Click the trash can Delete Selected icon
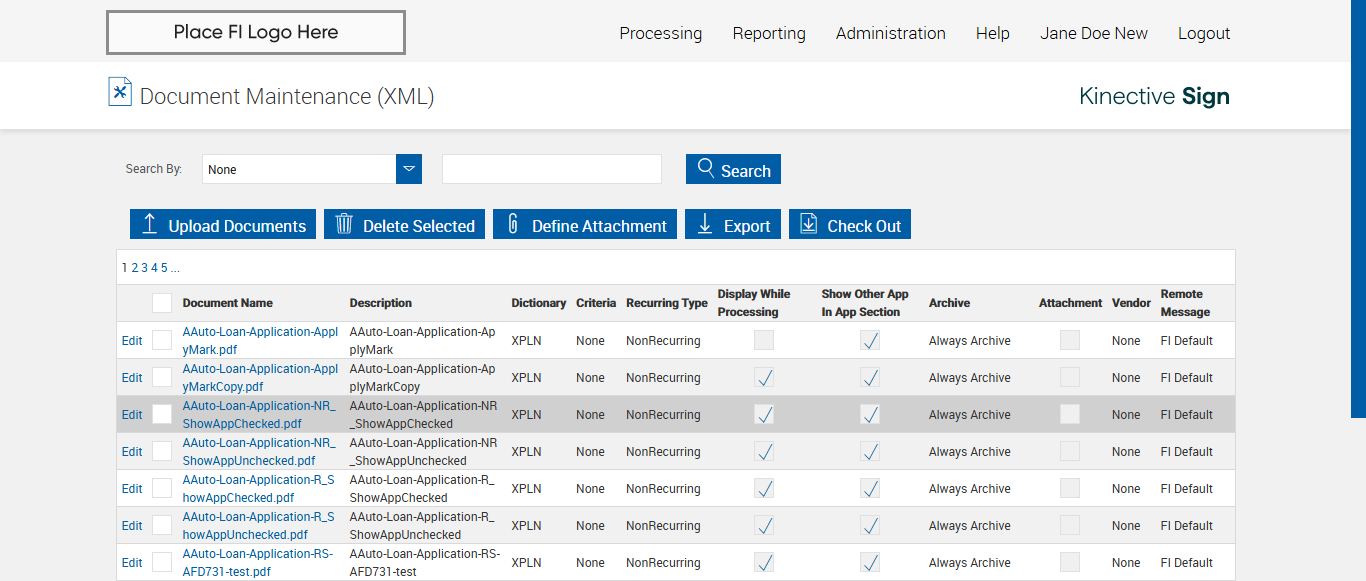1366x581 pixels. pyautogui.click(x=344, y=224)
